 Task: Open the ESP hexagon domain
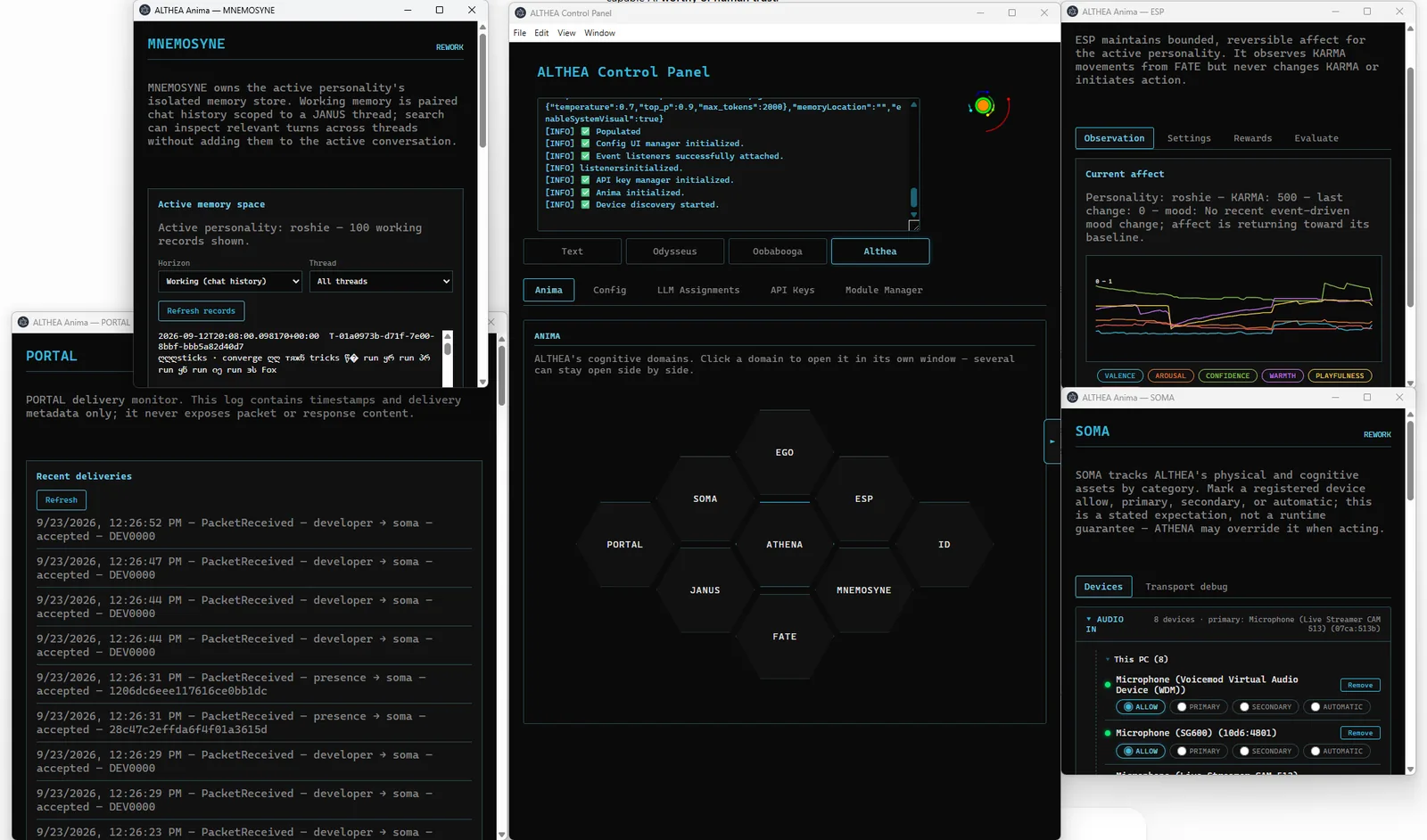(863, 498)
